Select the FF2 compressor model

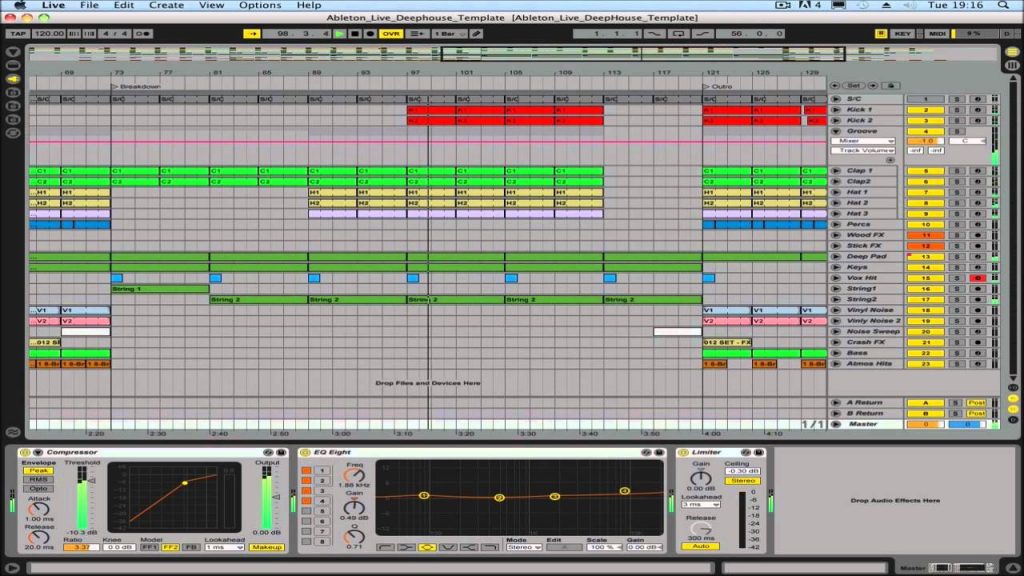pyautogui.click(x=170, y=547)
